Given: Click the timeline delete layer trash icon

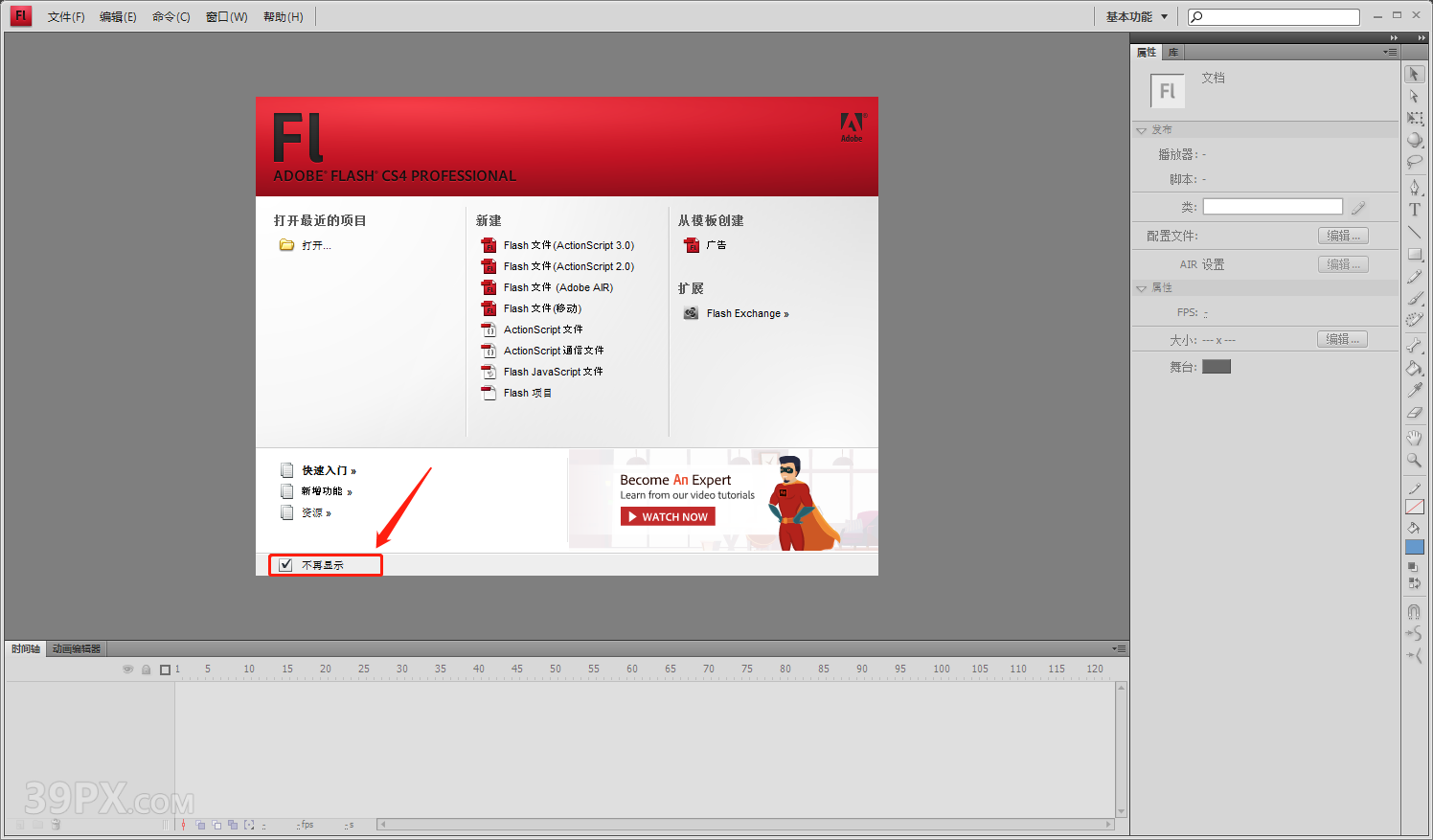Looking at the screenshot, I should (56, 825).
